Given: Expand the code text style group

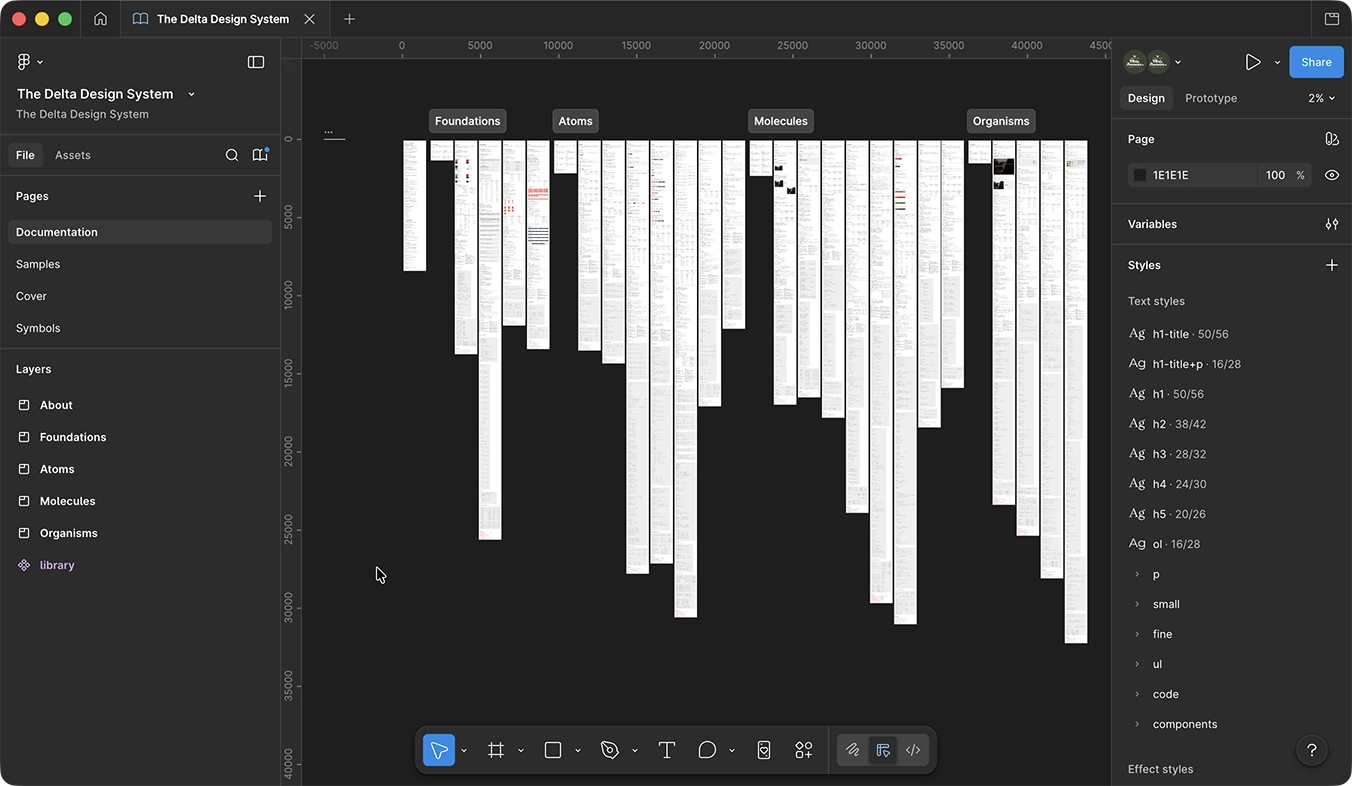Looking at the screenshot, I should click(x=1137, y=694).
